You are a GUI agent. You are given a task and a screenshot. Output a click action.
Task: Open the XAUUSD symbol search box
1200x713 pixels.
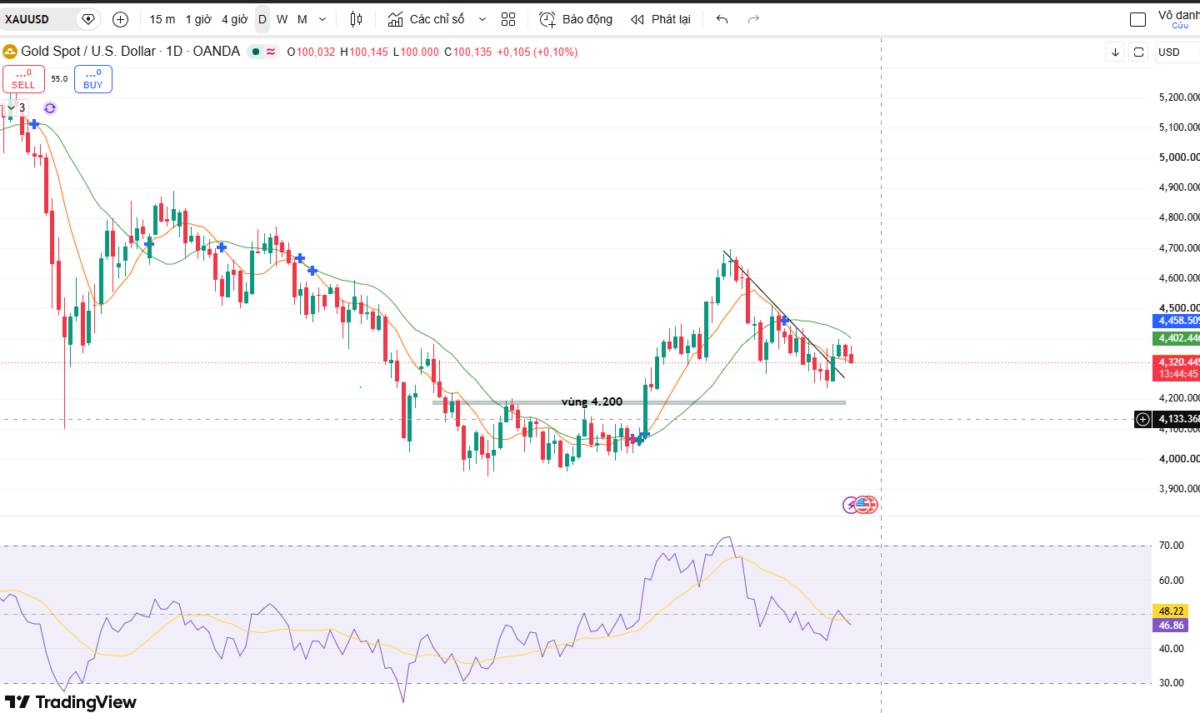[x=38, y=19]
